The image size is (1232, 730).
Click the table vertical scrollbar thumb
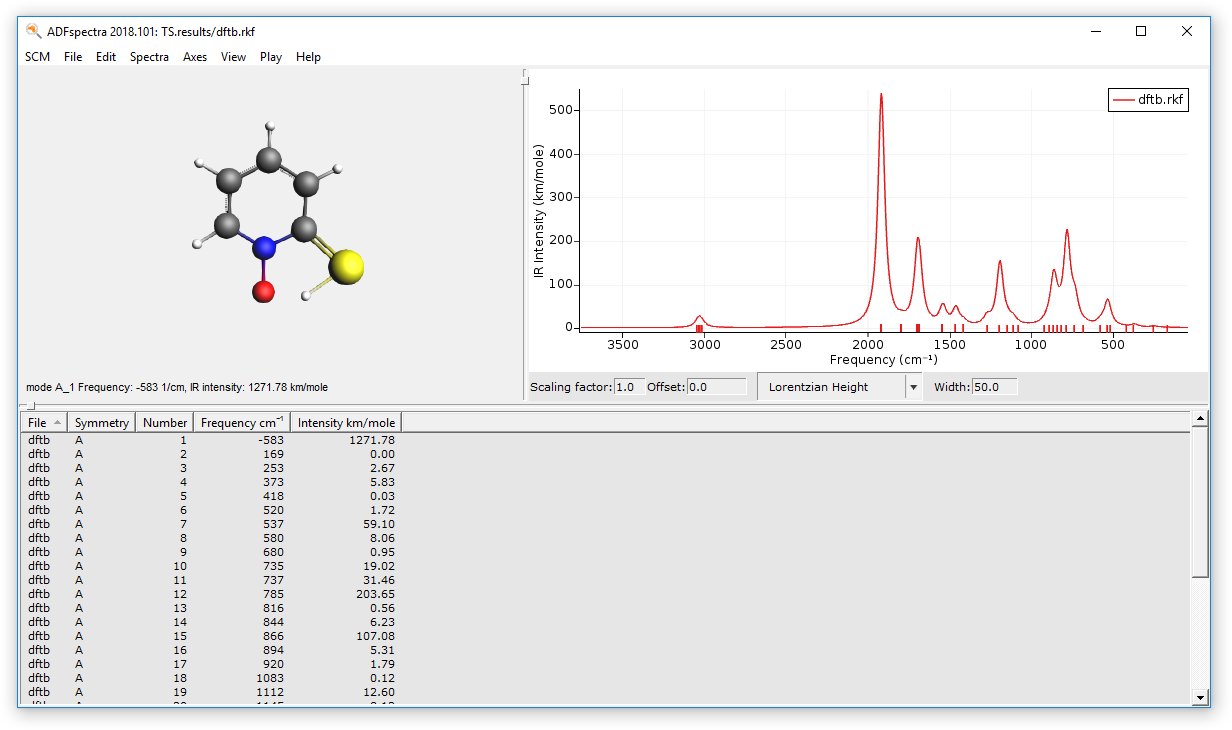(x=1201, y=503)
